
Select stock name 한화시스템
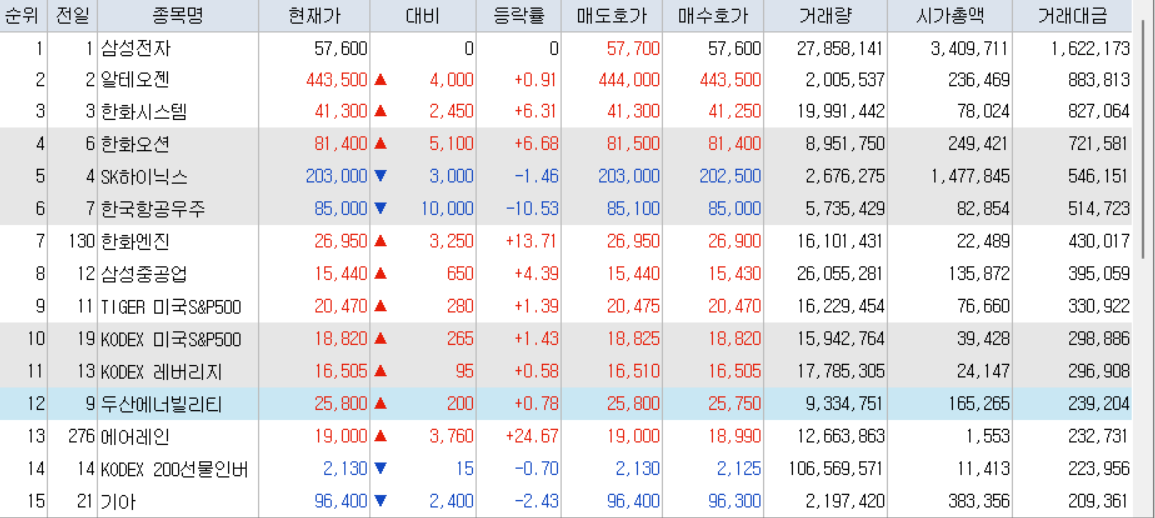tap(146, 112)
